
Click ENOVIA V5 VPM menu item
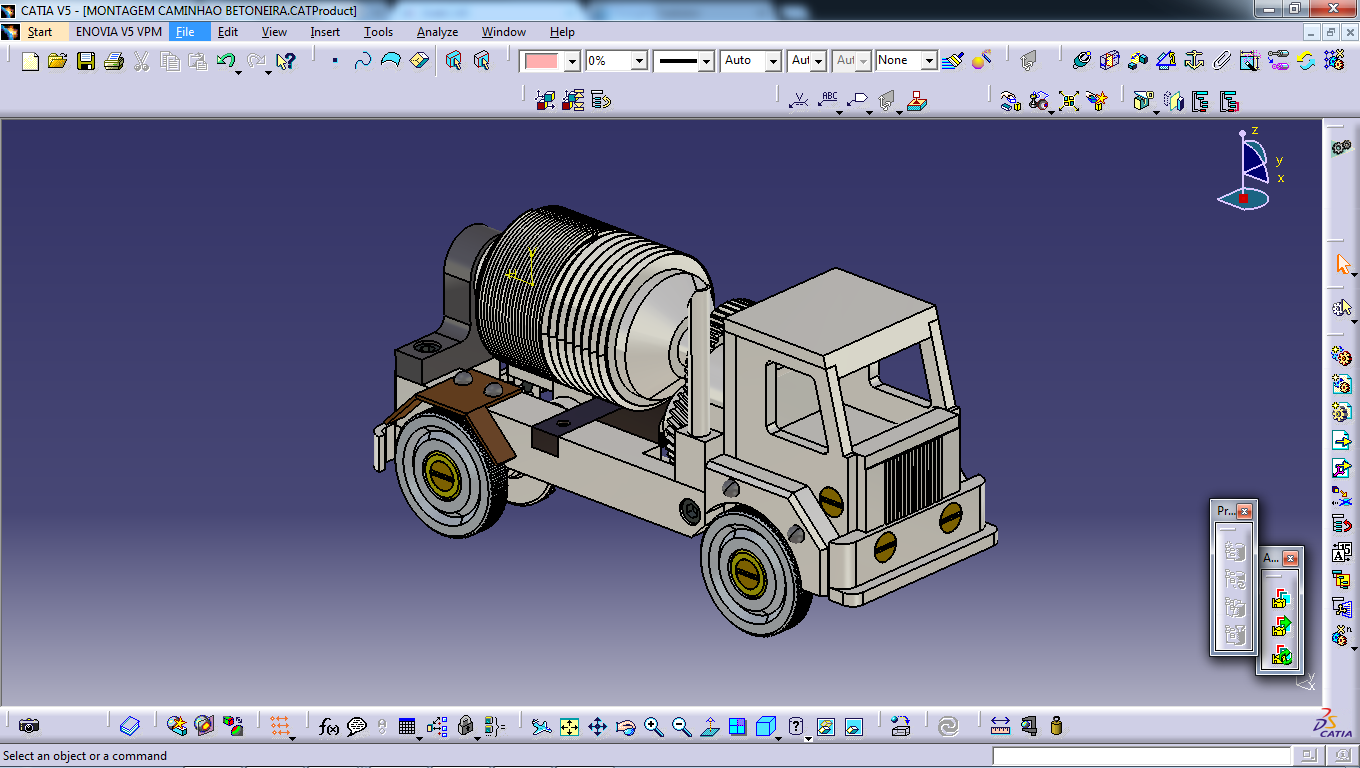(118, 32)
